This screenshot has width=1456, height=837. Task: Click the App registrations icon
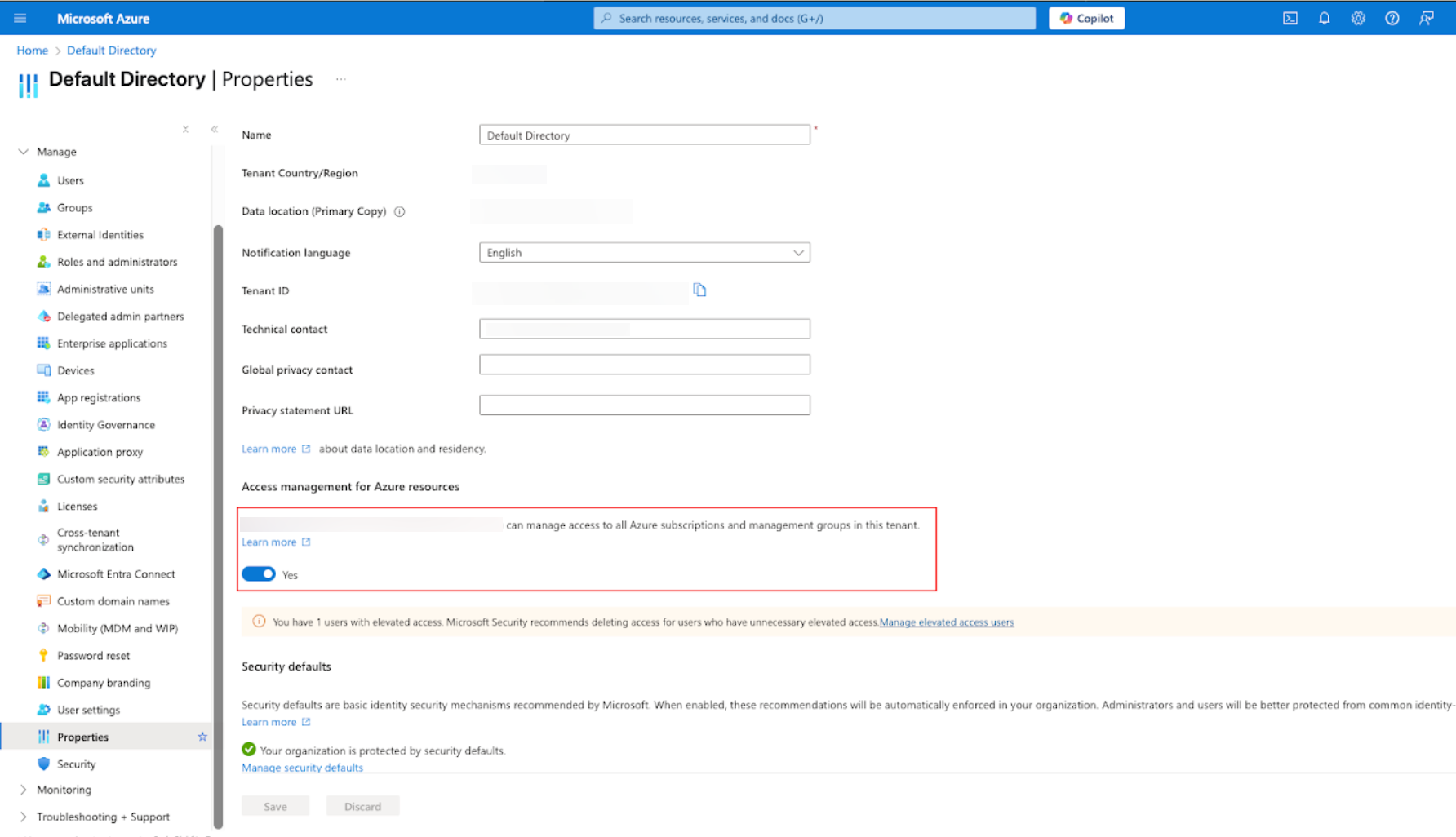pos(44,397)
